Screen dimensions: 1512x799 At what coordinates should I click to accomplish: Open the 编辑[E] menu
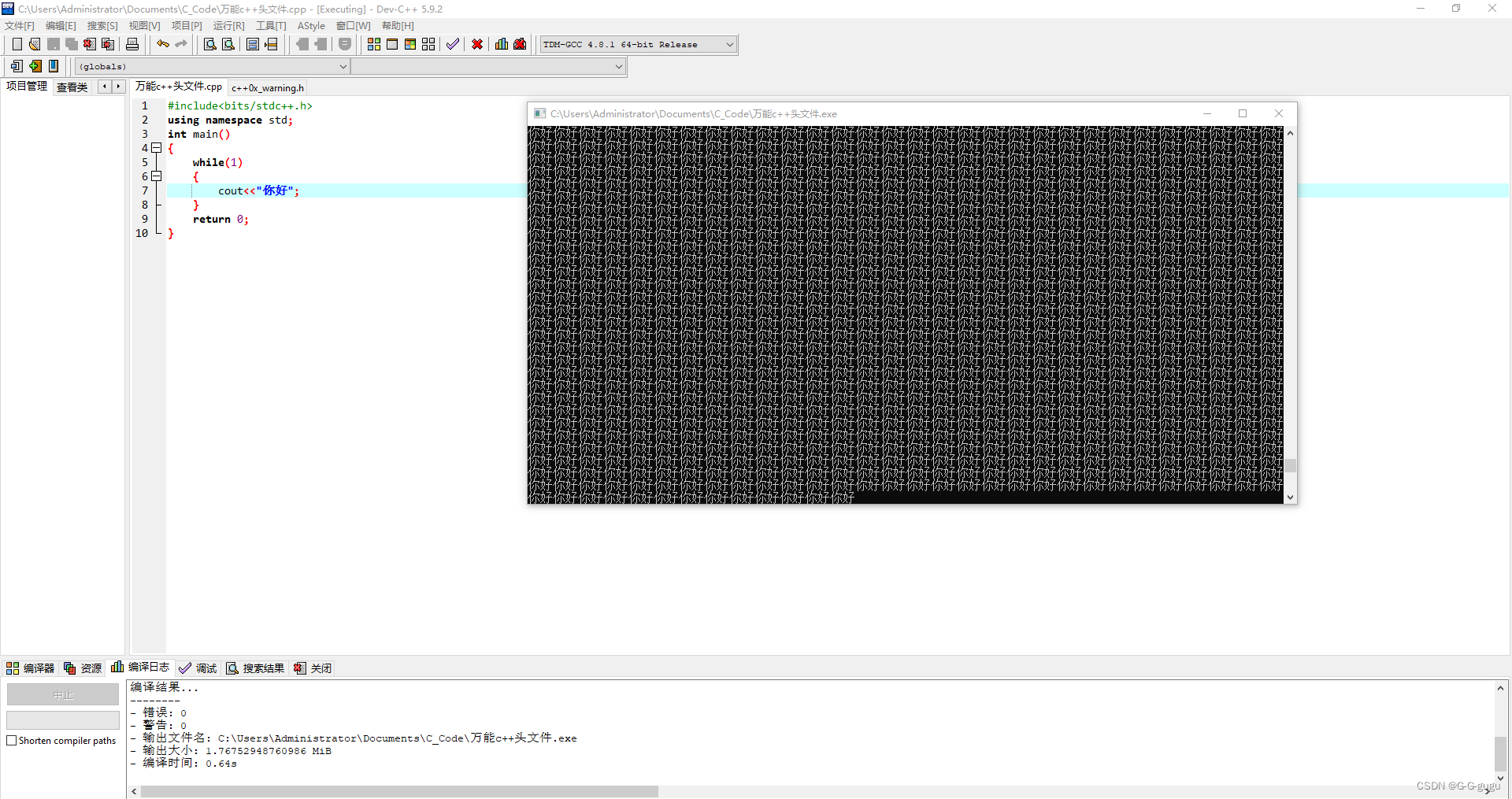(x=61, y=26)
